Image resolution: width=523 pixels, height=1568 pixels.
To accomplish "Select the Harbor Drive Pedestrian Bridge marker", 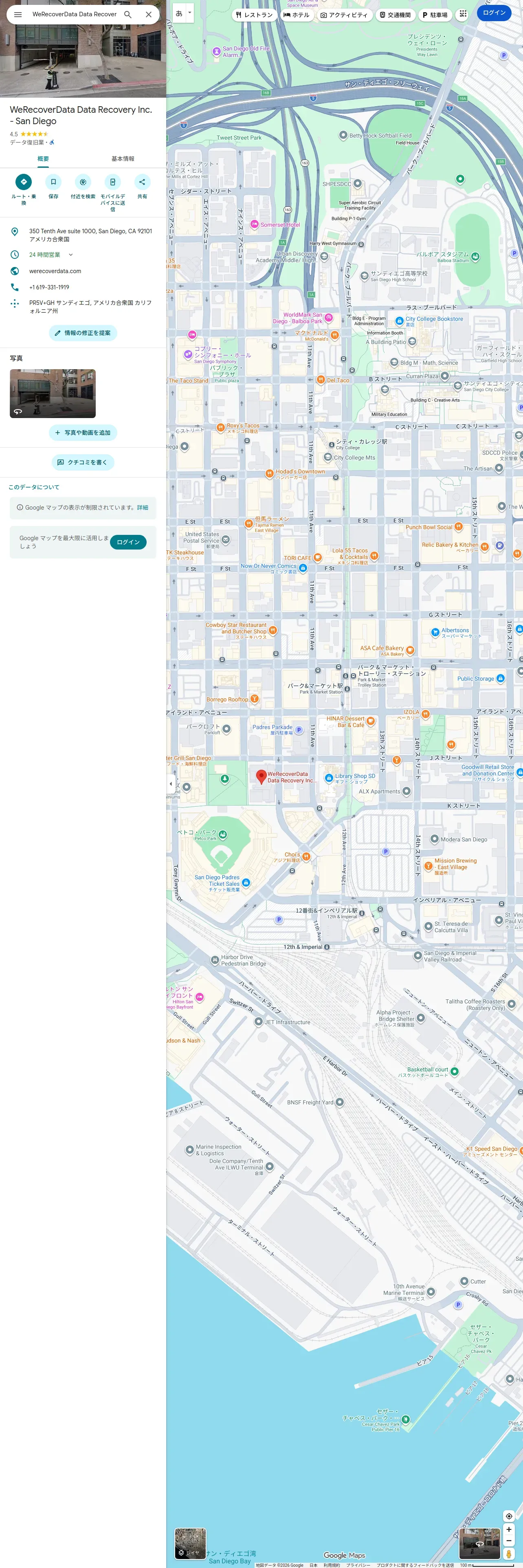I will [214, 960].
